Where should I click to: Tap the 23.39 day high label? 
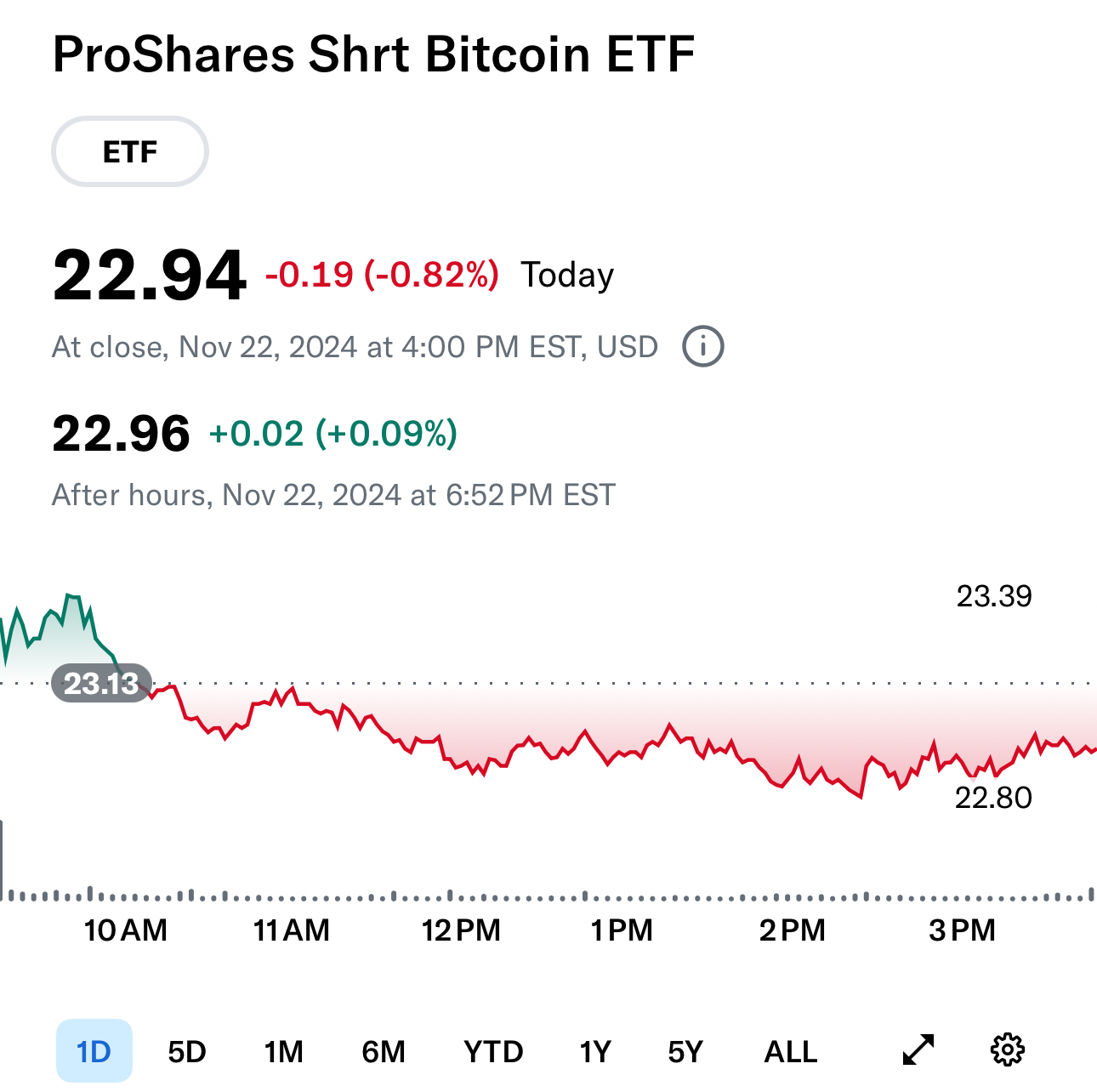[x=994, y=596]
